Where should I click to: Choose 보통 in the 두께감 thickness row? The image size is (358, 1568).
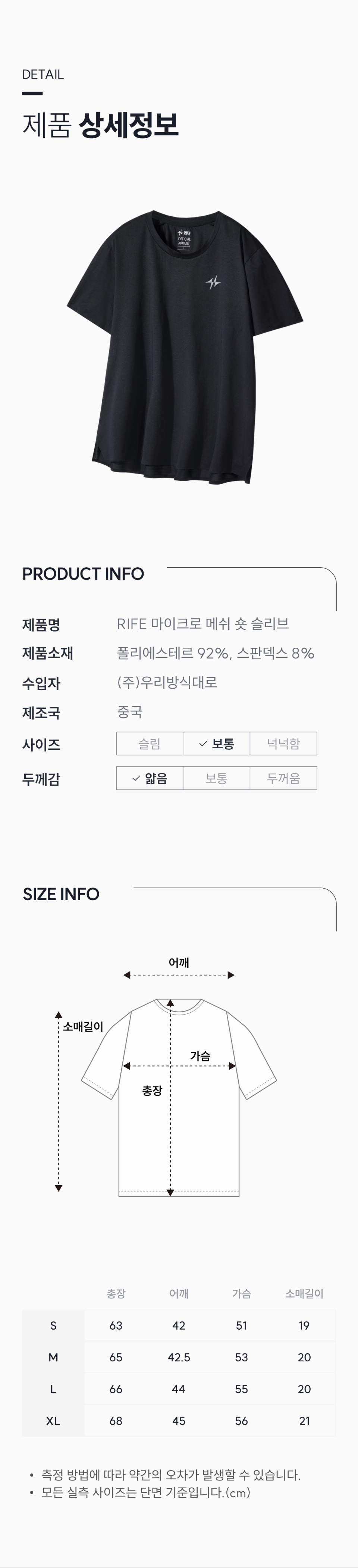(x=216, y=778)
